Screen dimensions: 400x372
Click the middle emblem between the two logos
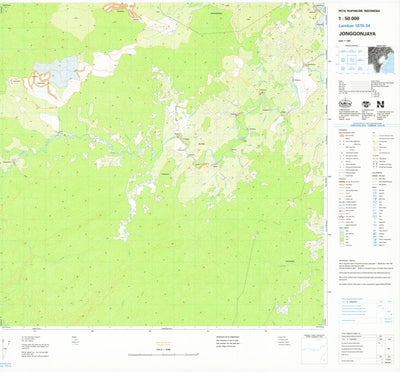coord(366,104)
